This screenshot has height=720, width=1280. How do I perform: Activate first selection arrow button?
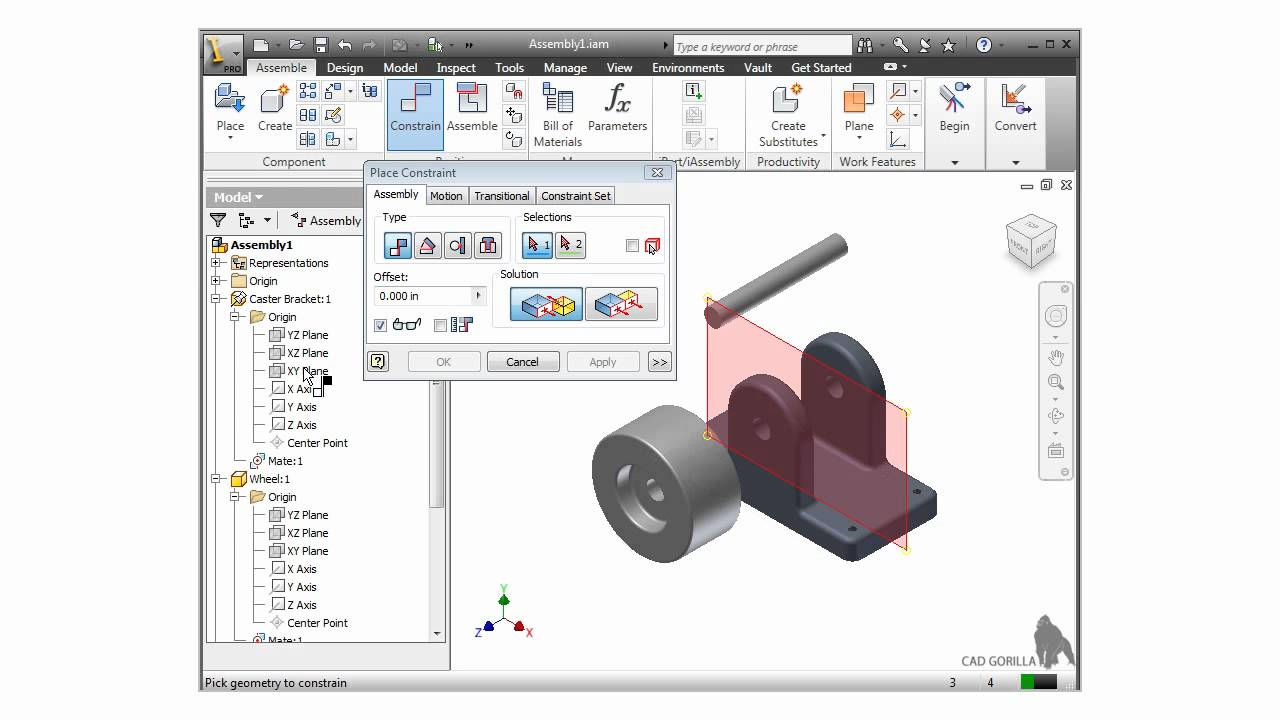click(x=538, y=245)
